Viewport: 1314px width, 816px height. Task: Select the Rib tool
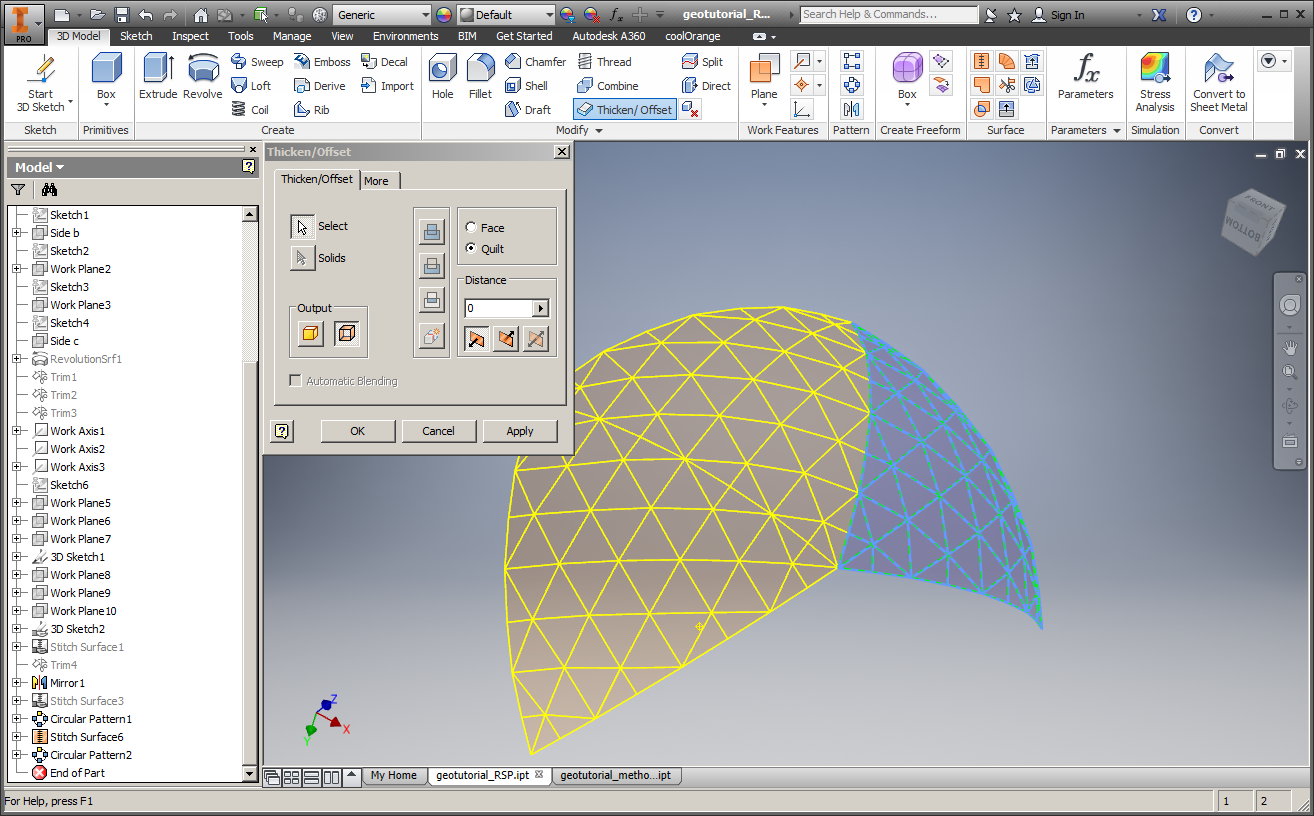pos(312,110)
